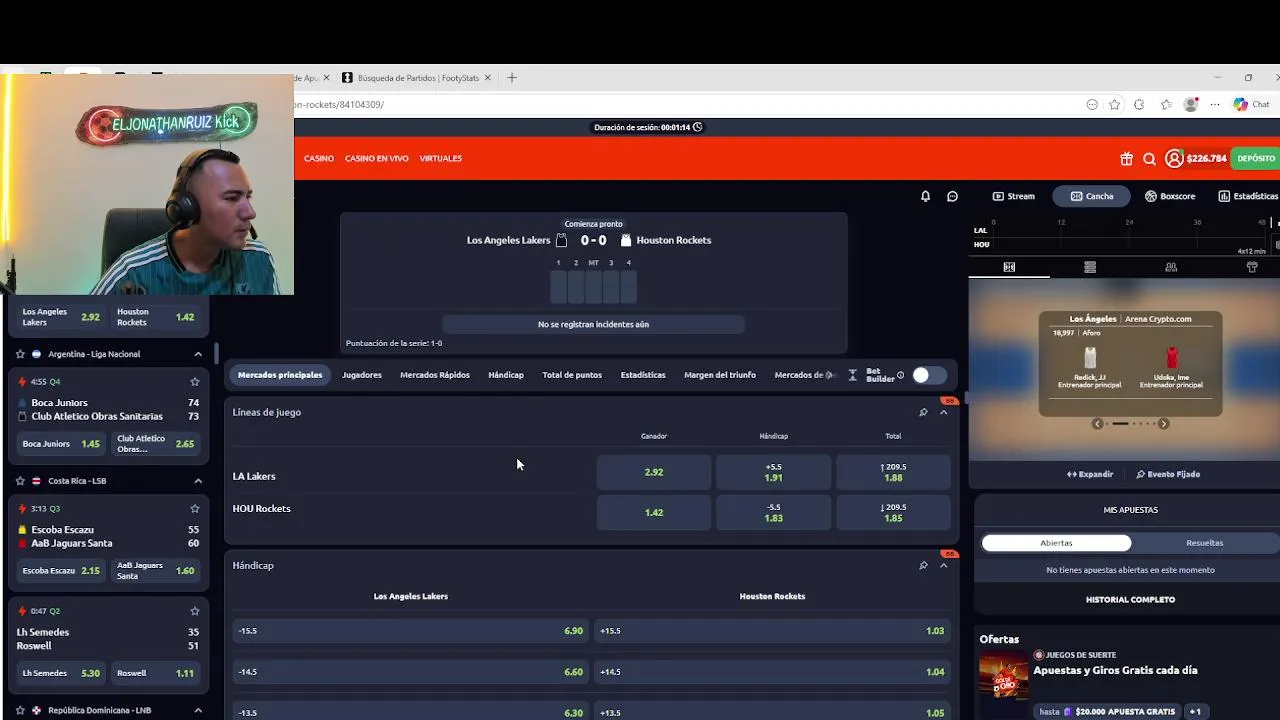Favorite the Escoba Escazu match star

click(x=195, y=508)
